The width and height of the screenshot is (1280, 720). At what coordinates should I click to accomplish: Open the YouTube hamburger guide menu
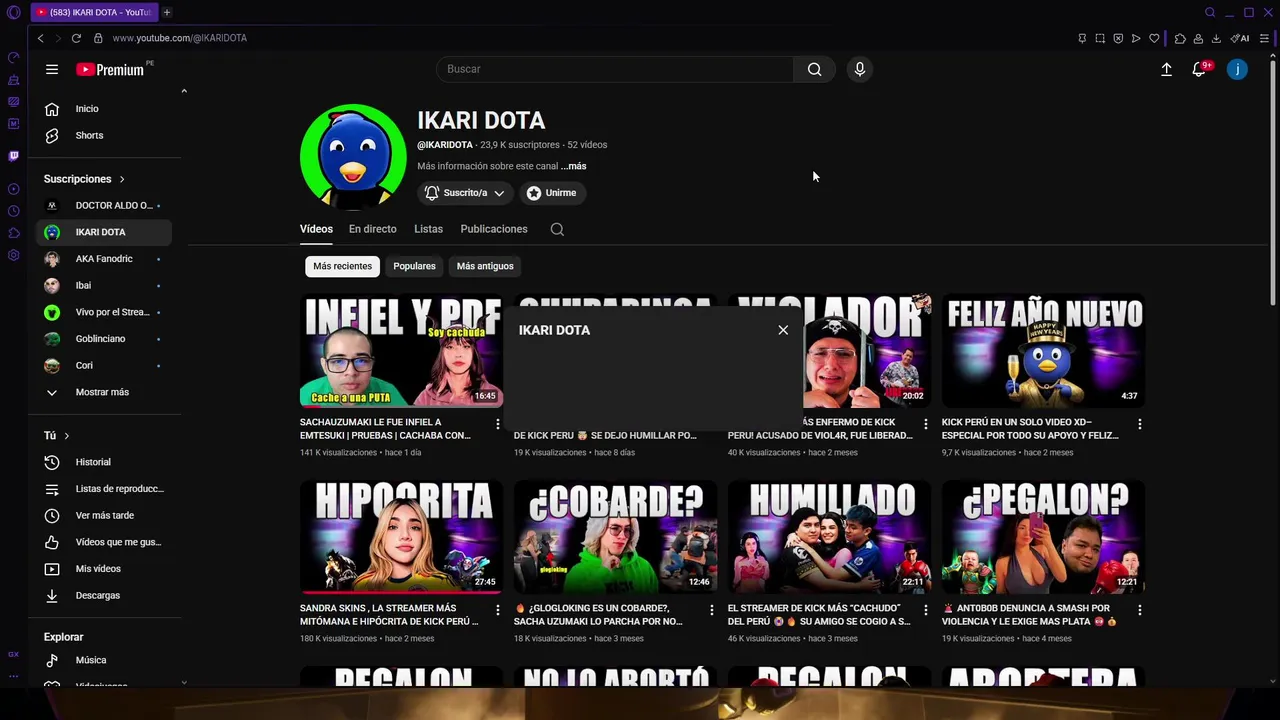coord(52,69)
